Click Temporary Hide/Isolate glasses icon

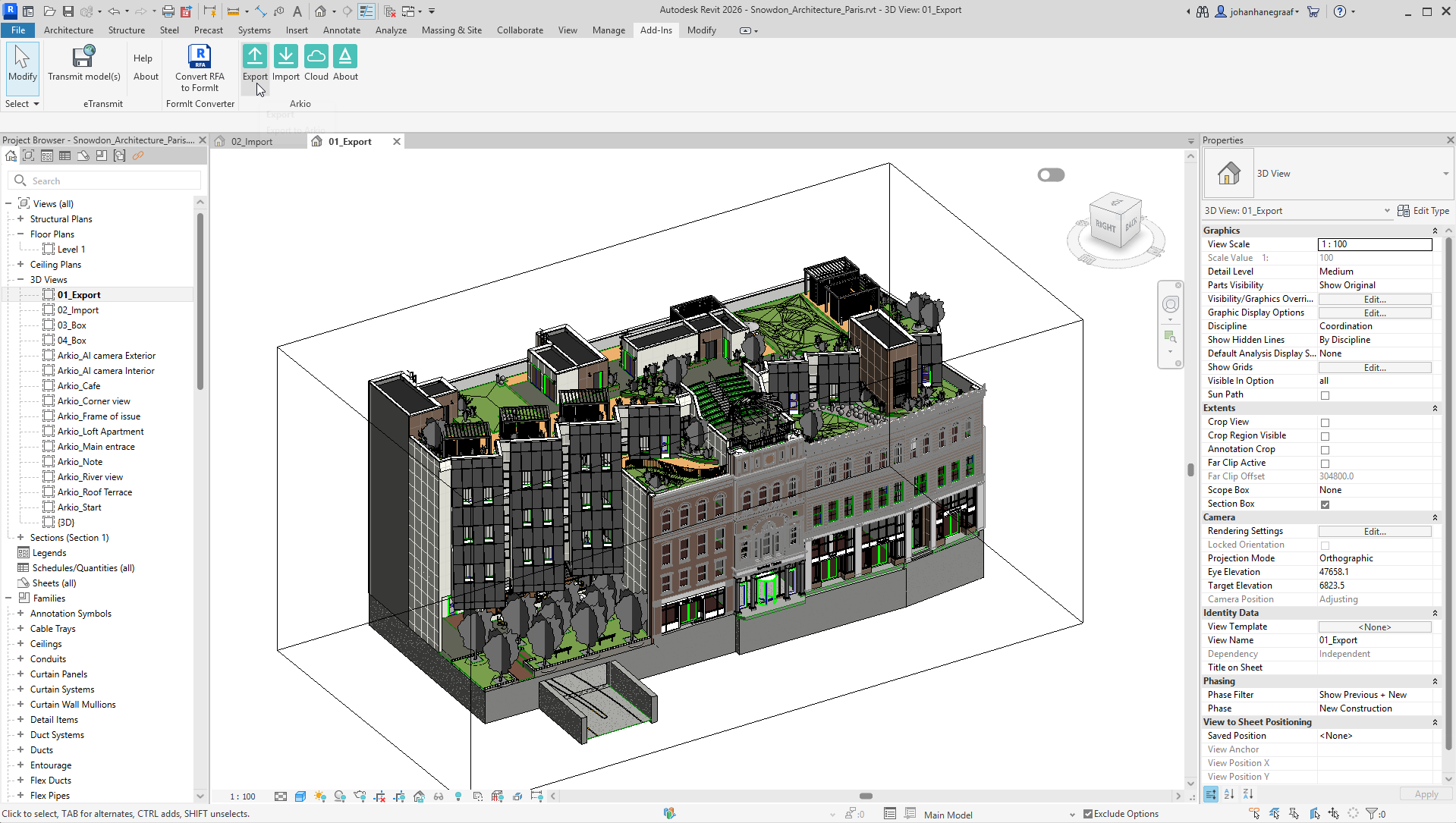439,796
